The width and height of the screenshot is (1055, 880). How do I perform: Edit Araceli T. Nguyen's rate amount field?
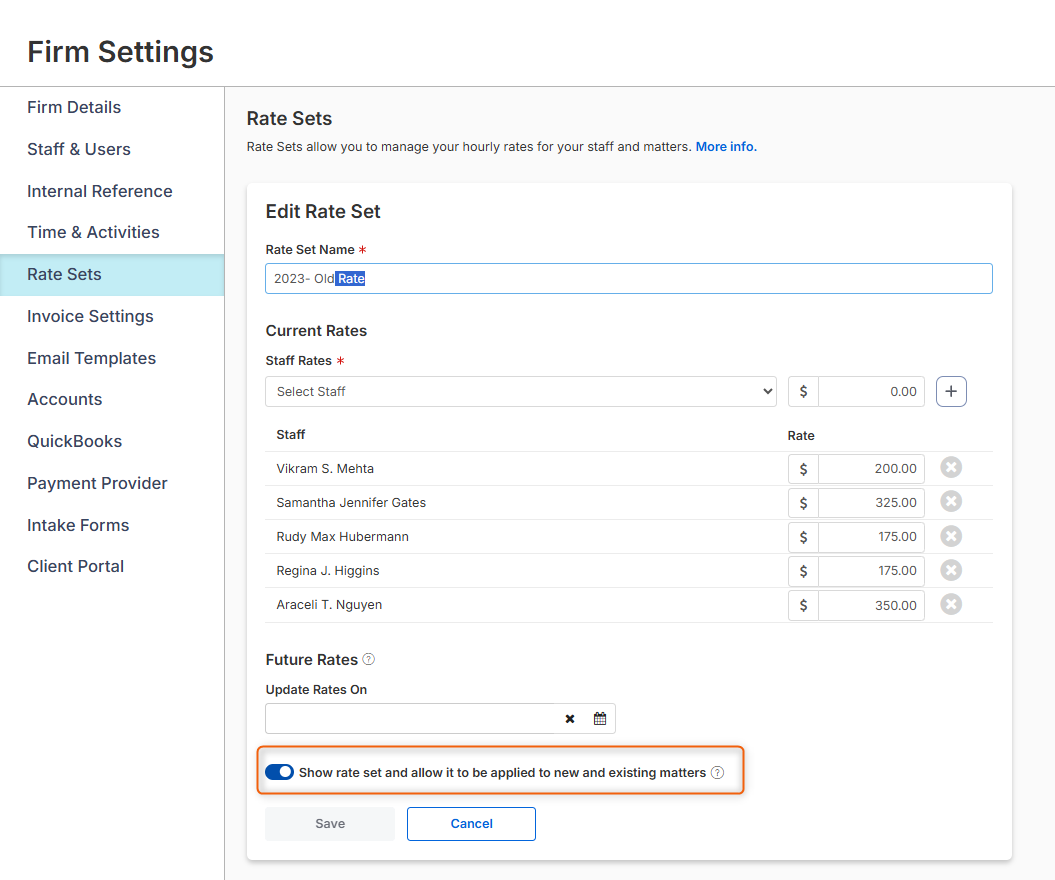870,605
